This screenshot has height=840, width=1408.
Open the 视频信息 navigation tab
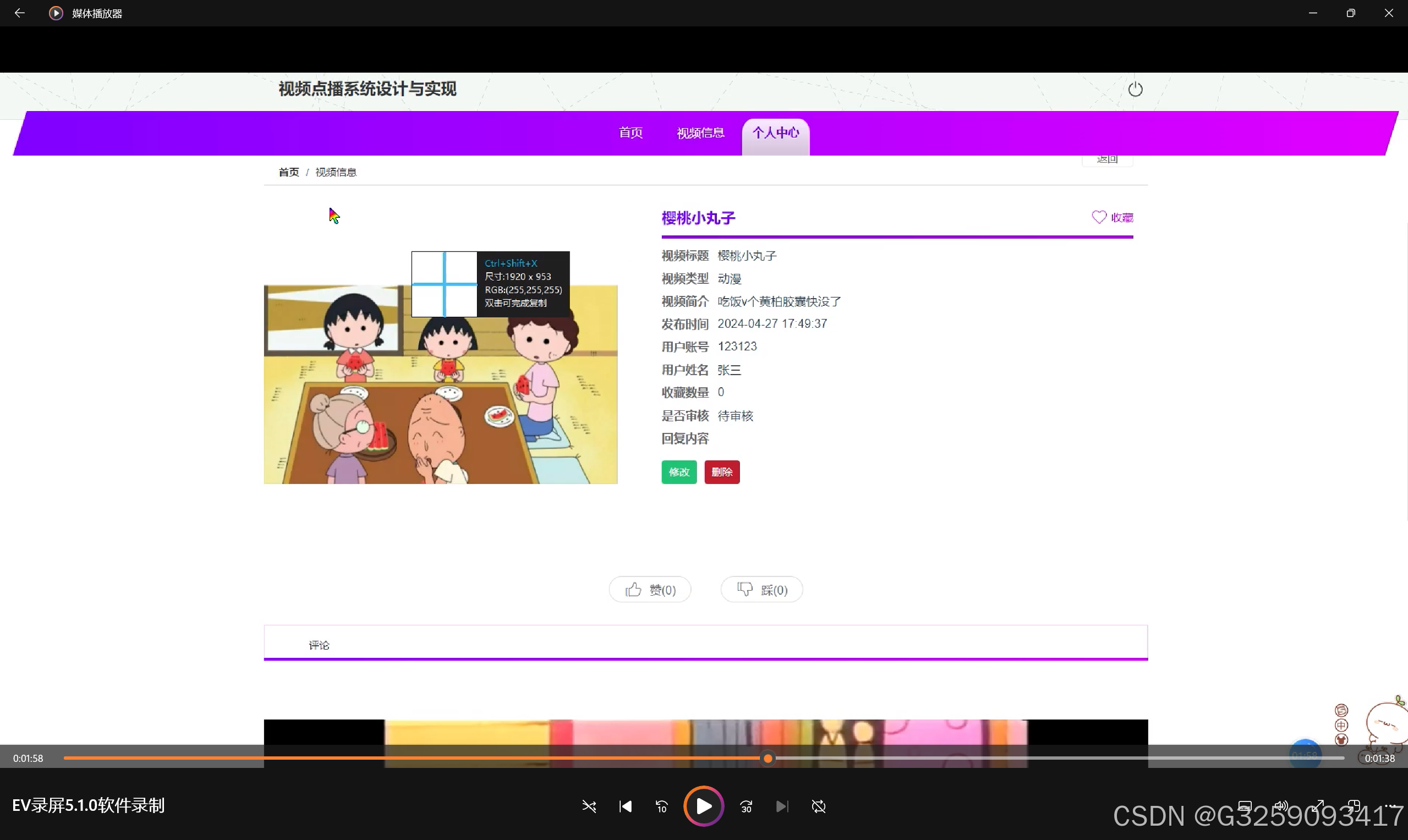(x=700, y=133)
